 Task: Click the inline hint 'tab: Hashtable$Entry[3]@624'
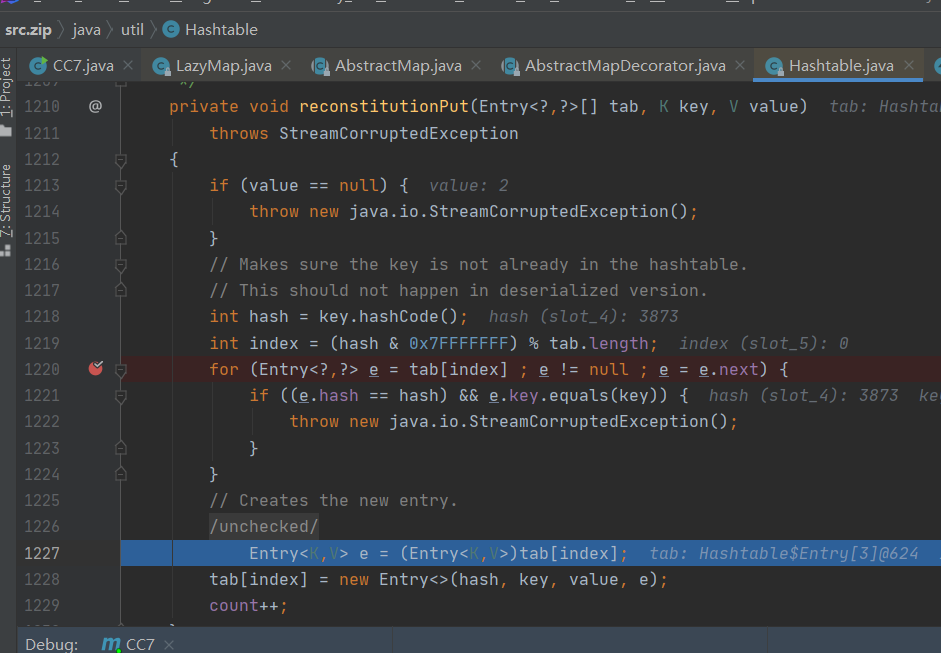[784, 553]
